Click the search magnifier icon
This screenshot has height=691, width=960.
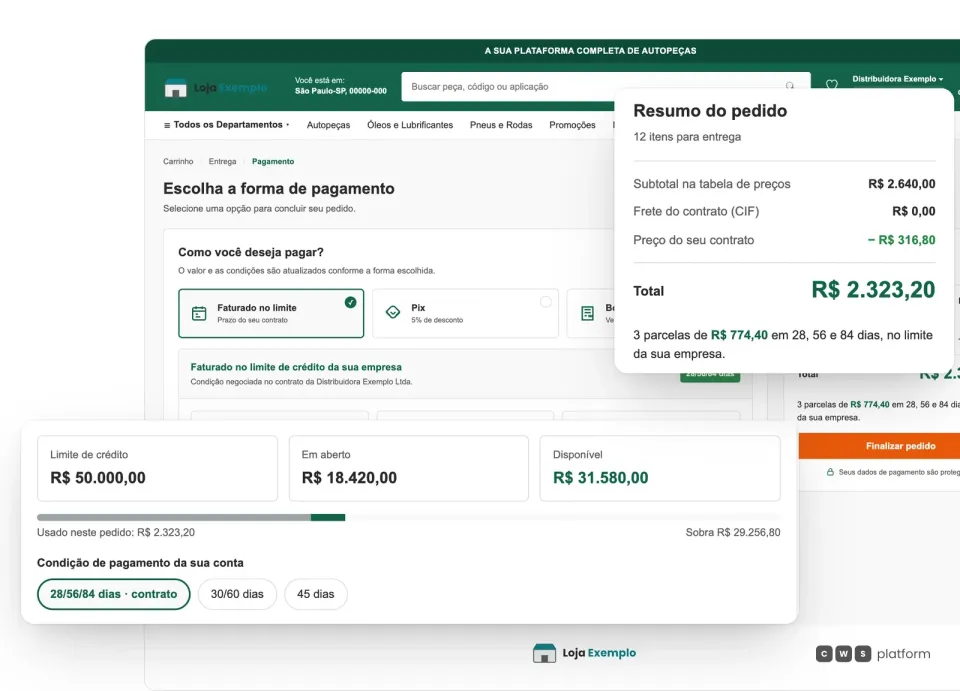click(x=790, y=86)
